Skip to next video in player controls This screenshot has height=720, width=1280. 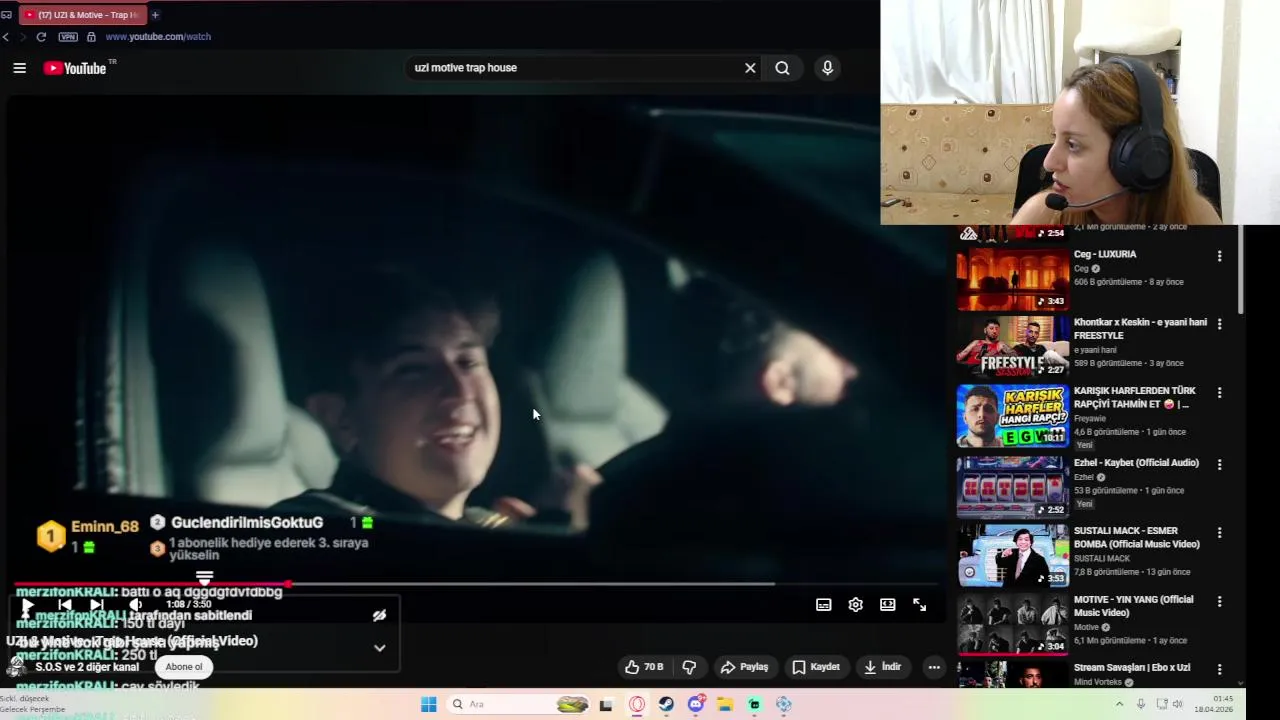97,605
